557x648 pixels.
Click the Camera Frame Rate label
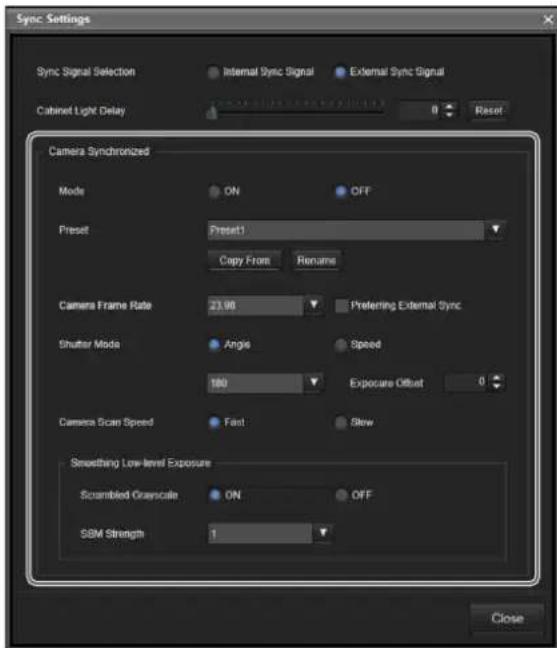tap(105, 305)
